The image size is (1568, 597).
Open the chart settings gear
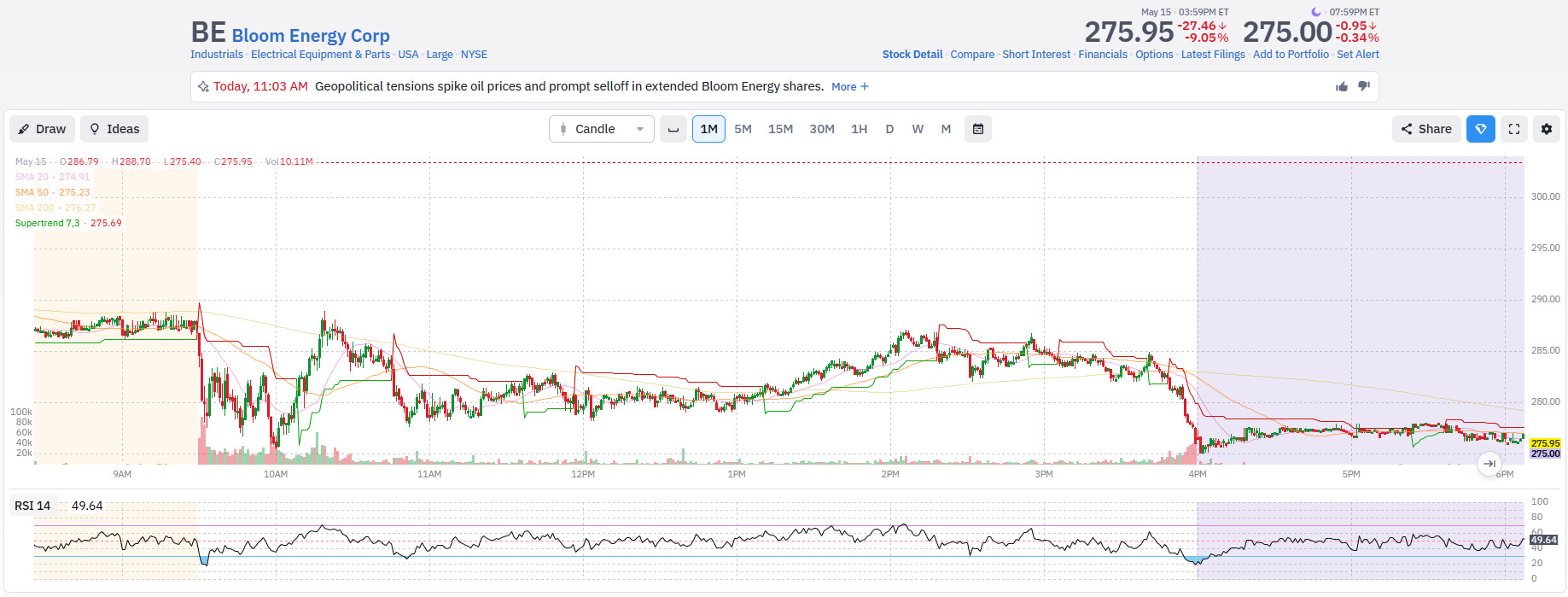1547,129
